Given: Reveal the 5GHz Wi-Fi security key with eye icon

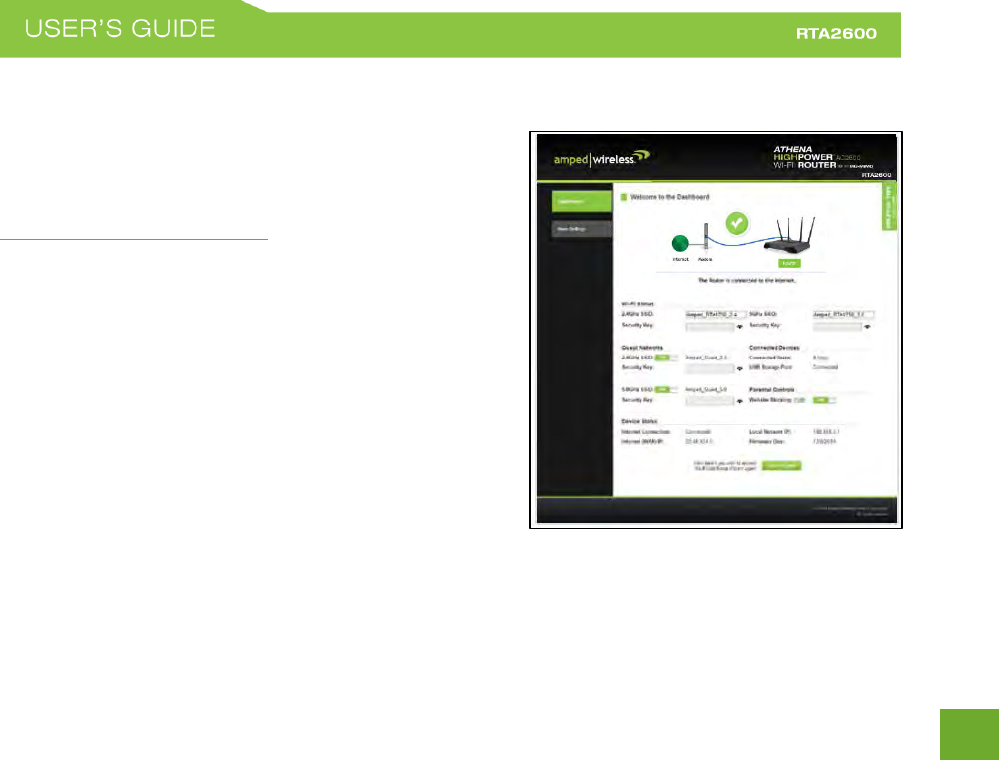Looking at the screenshot, I should click(x=867, y=327).
